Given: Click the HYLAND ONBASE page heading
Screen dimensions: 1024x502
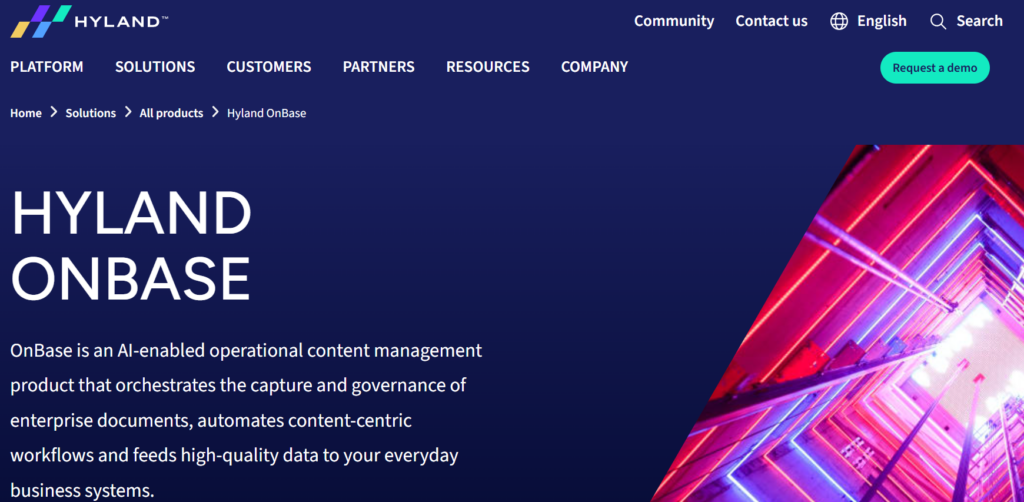Looking at the screenshot, I should (131, 245).
